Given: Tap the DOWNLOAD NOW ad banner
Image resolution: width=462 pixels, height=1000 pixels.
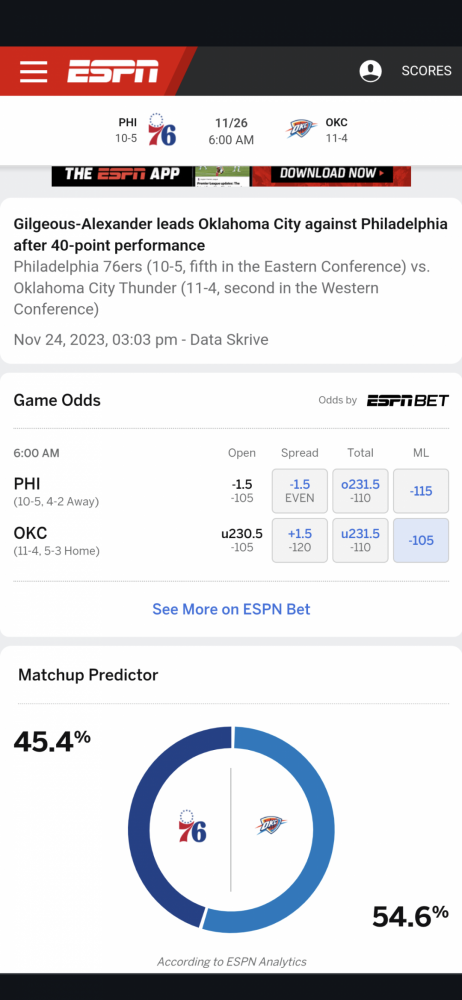Looking at the screenshot, I should click(x=331, y=175).
